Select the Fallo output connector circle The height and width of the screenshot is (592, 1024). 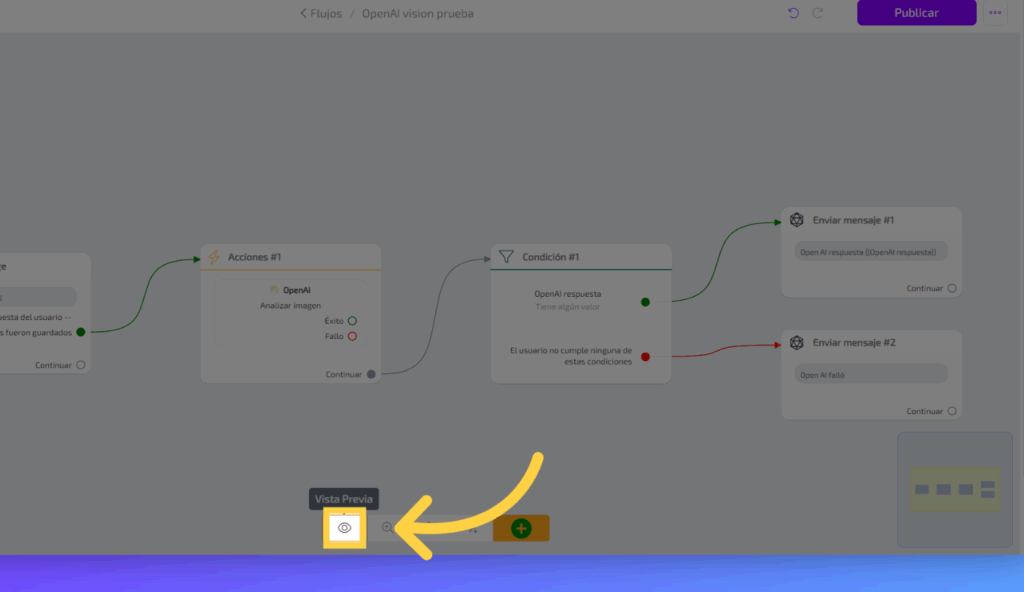352,336
